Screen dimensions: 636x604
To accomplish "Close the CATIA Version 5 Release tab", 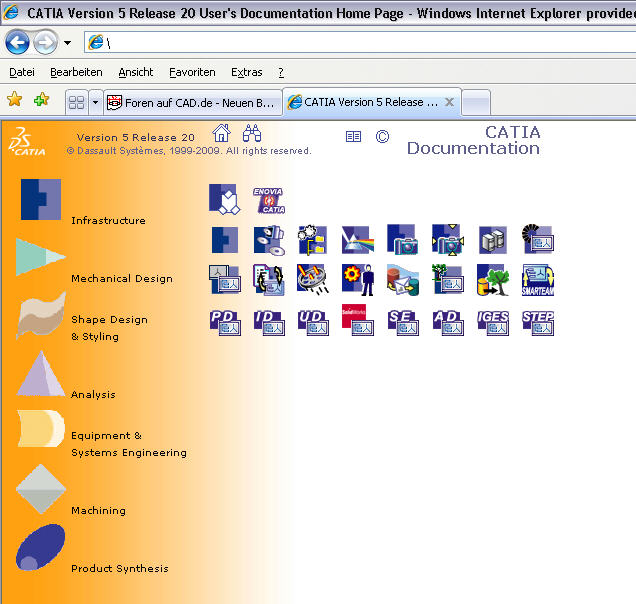I will coord(449,102).
